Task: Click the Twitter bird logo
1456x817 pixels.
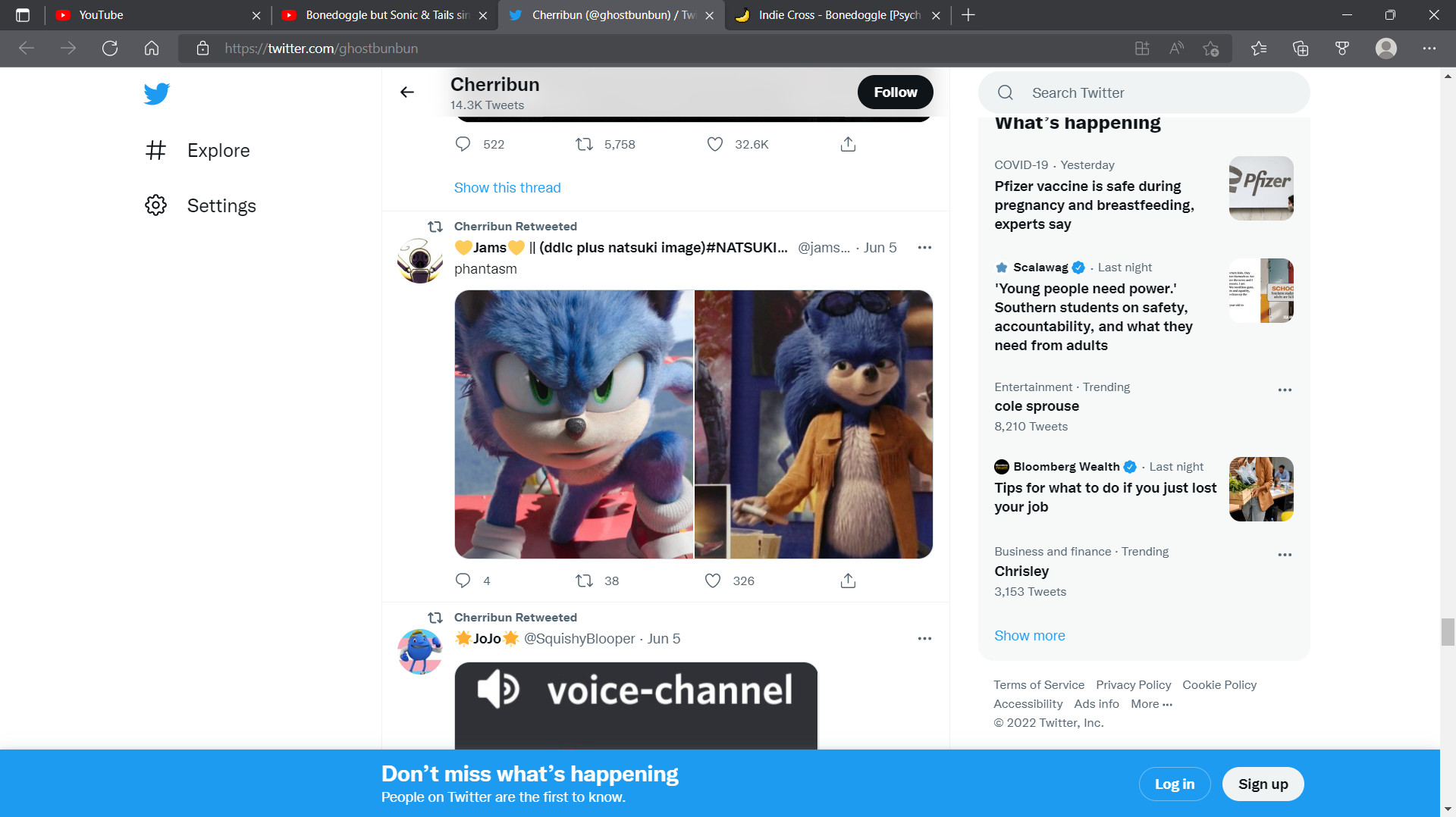Action: coord(156,94)
